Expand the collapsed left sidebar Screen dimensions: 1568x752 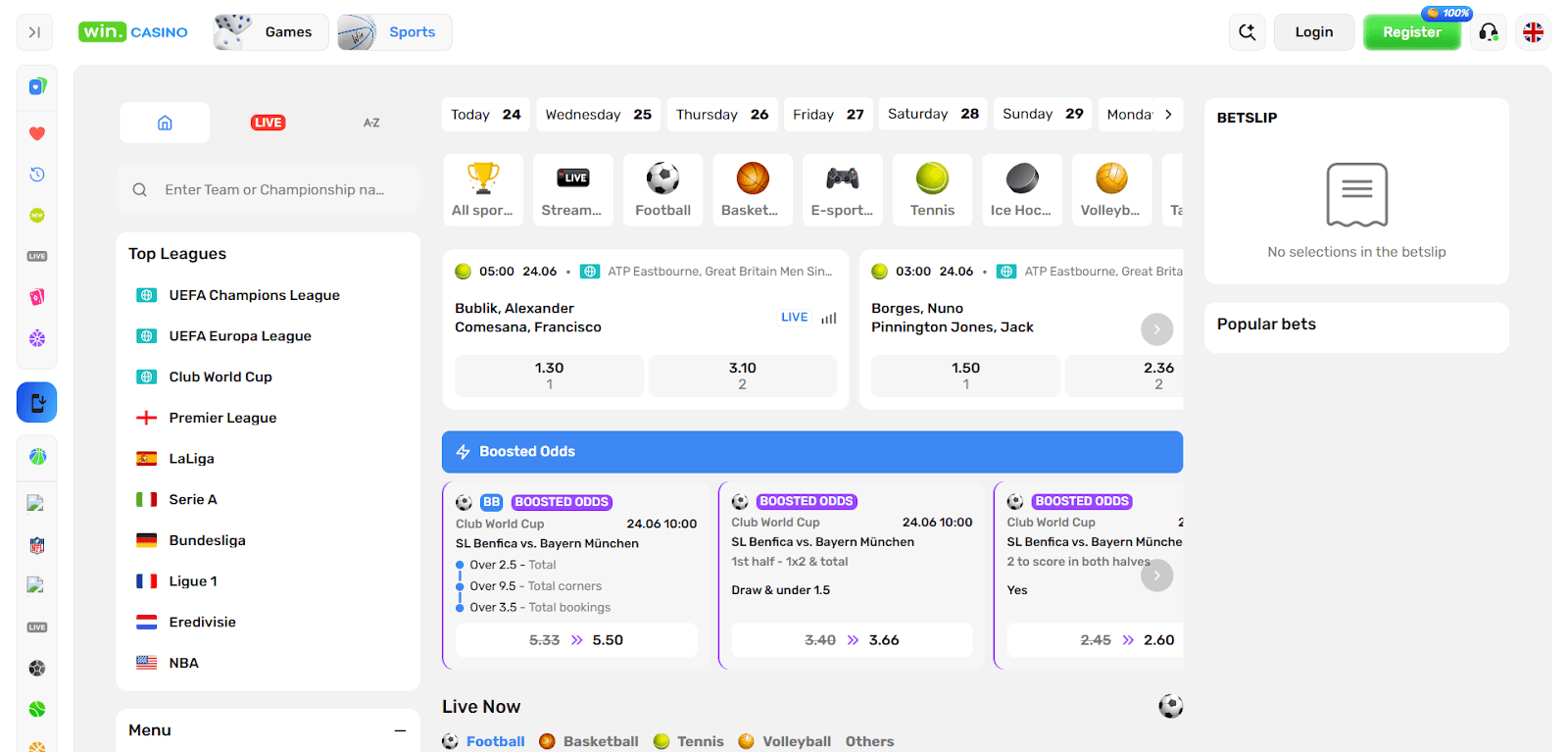pyautogui.click(x=34, y=32)
